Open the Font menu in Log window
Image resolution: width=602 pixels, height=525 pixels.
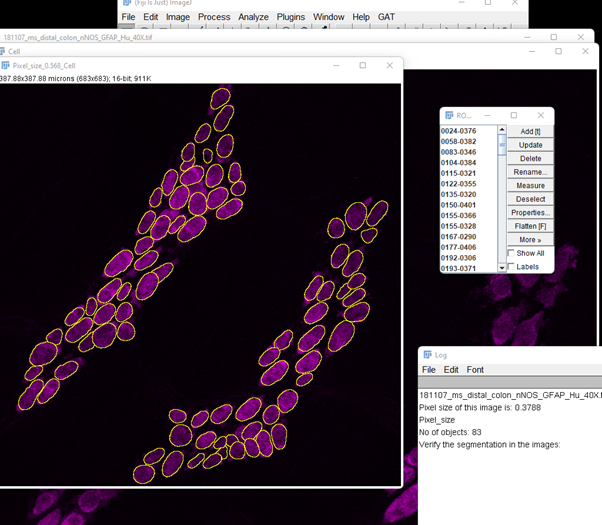[476, 370]
